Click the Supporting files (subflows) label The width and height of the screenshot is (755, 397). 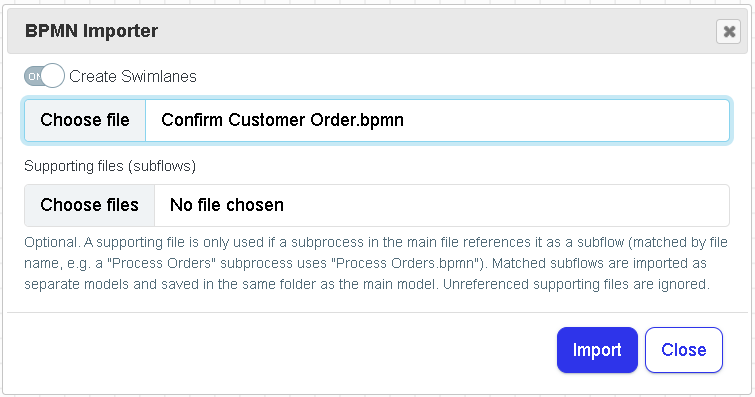click(110, 166)
